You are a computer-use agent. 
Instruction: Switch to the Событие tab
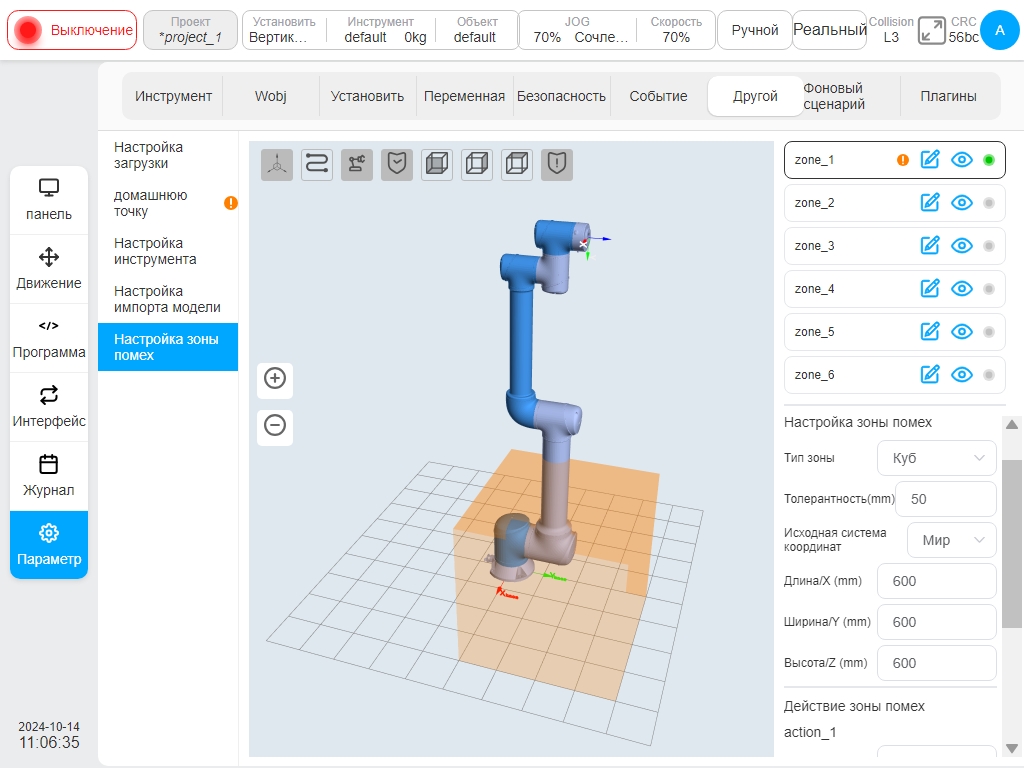pyautogui.click(x=658, y=96)
